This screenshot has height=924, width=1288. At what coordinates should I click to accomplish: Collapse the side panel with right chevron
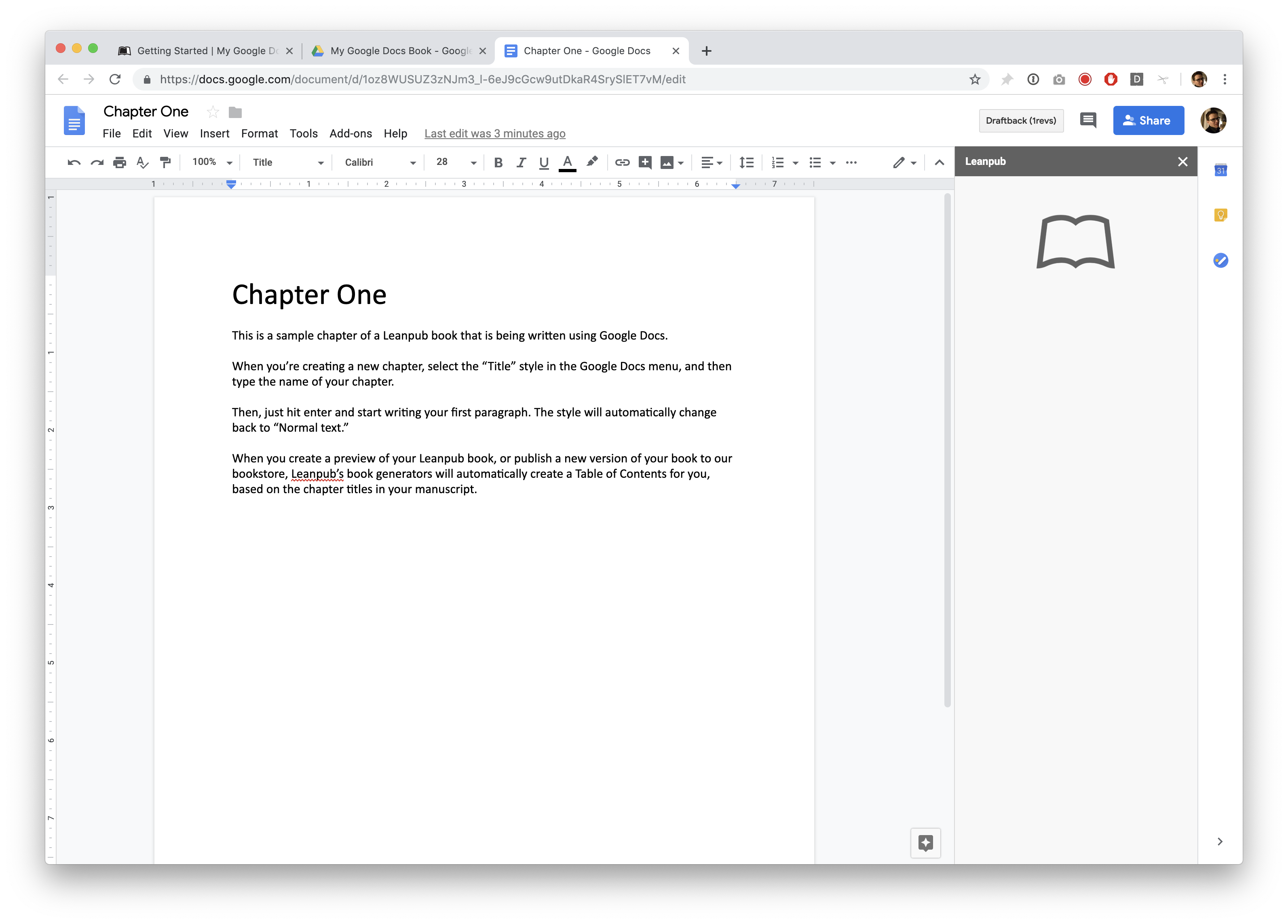(1220, 841)
